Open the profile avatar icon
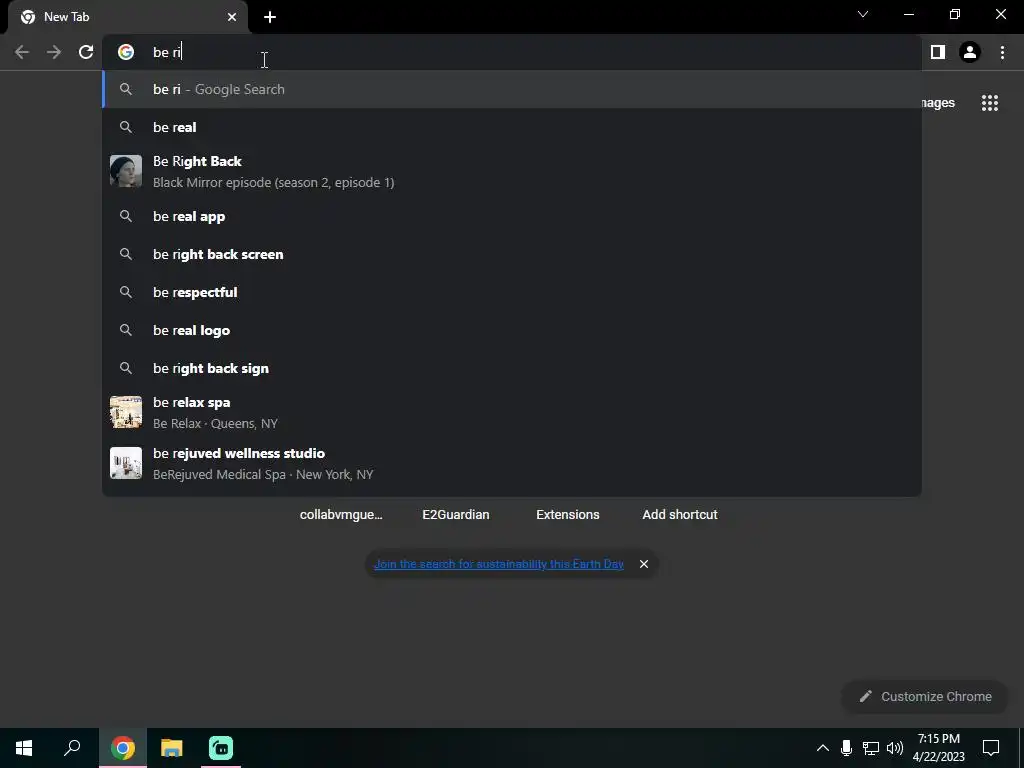 [x=970, y=52]
